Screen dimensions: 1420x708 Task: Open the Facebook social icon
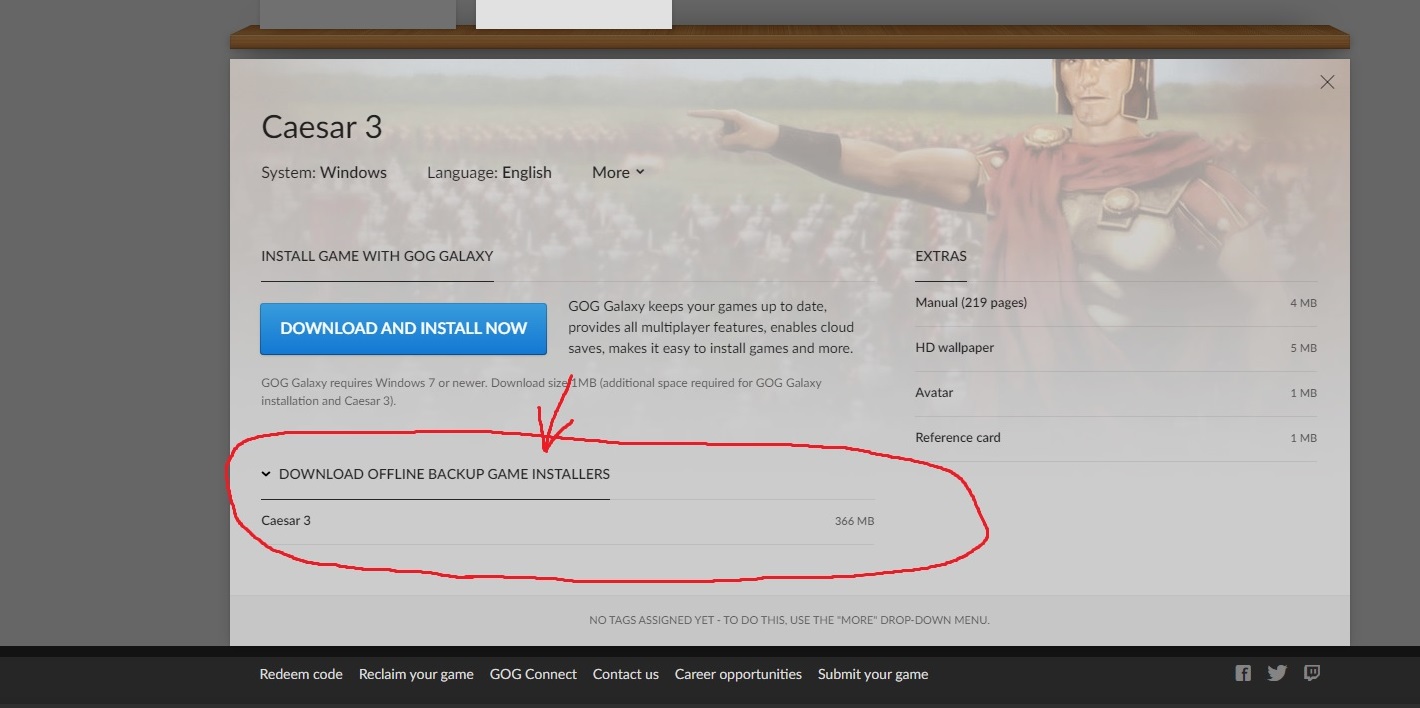(1243, 673)
